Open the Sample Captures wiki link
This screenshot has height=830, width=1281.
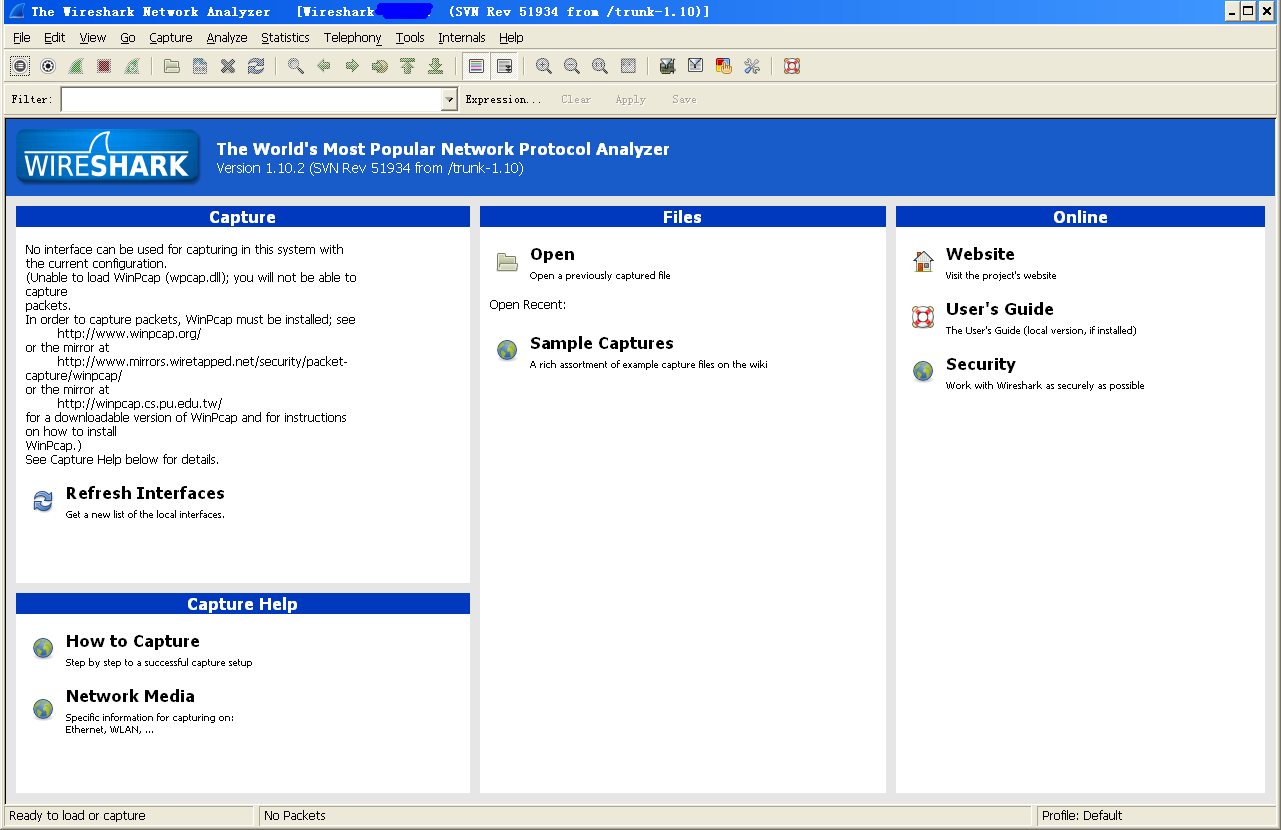pyautogui.click(x=601, y=344)
